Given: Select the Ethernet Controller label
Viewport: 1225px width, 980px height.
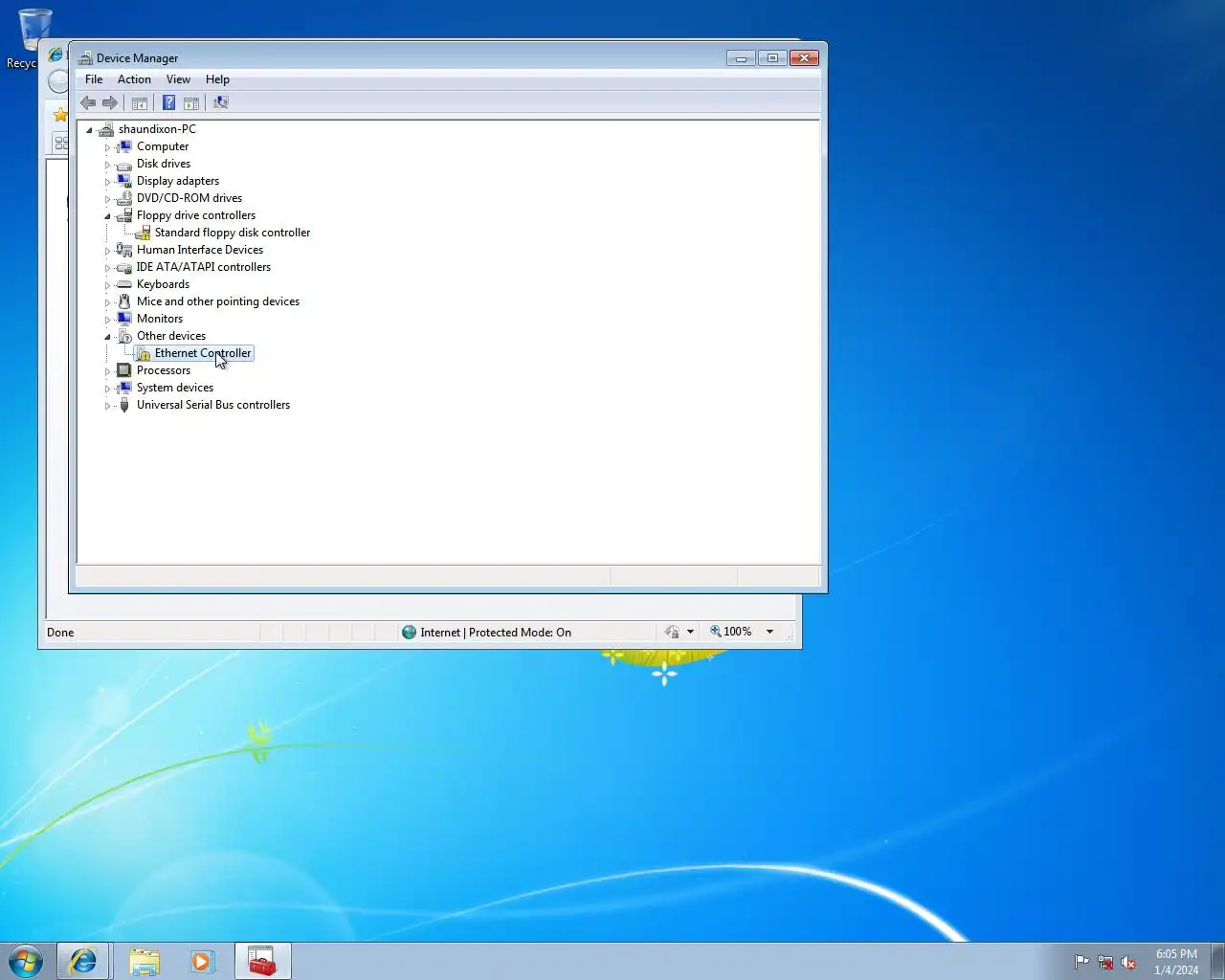Looking at the screenshot, I should (203, 353).
